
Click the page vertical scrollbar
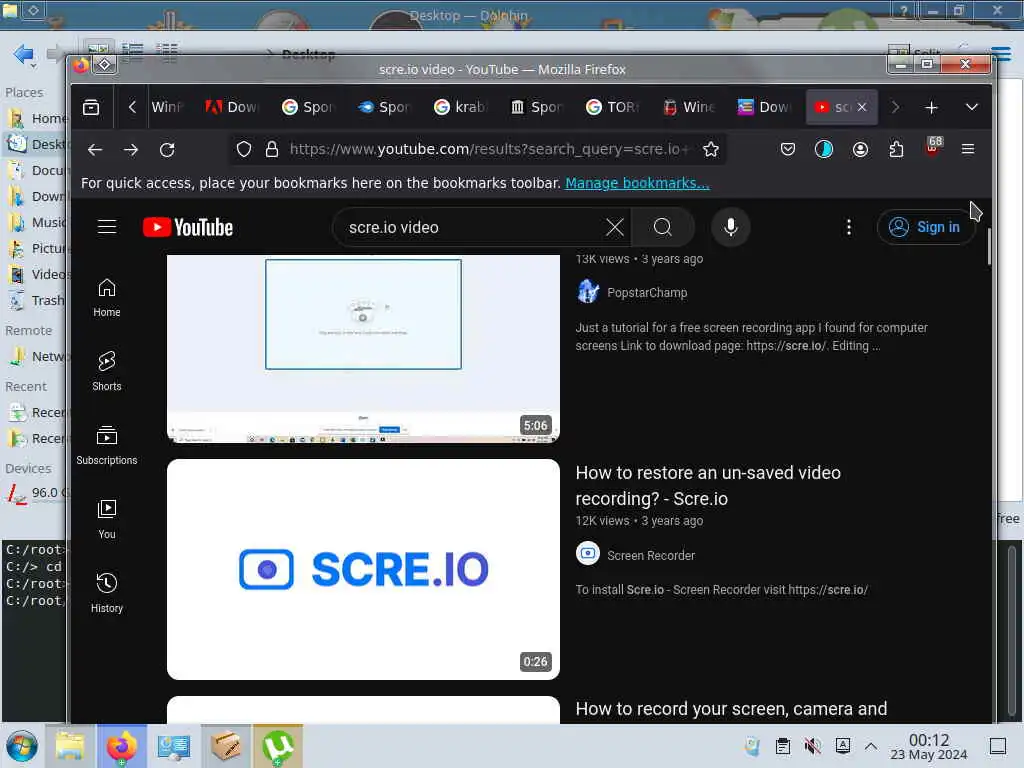(x=989, y=246)
